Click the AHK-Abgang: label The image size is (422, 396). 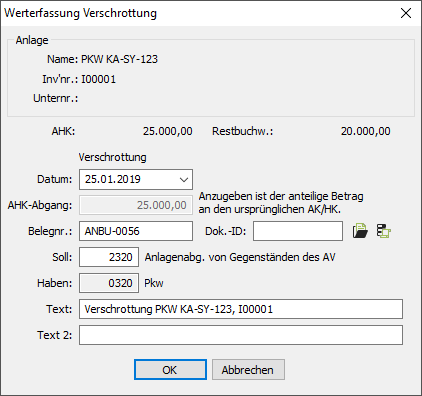click(40, 205)
